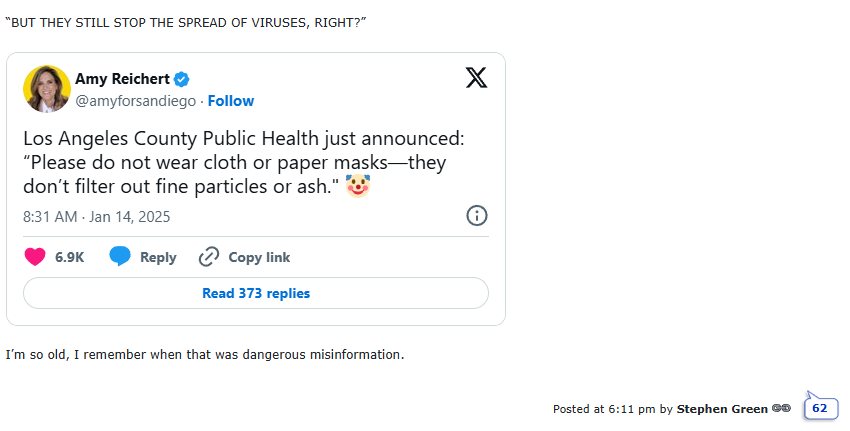Click the Reply text label
Viewport: 850px width, 431px height.
[x=158, y=257]
